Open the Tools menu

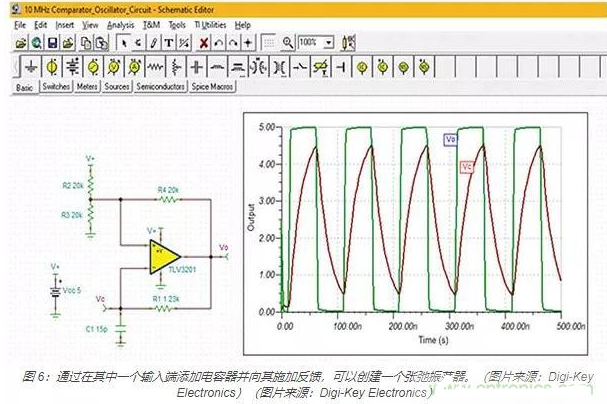[x=177, y=25]
